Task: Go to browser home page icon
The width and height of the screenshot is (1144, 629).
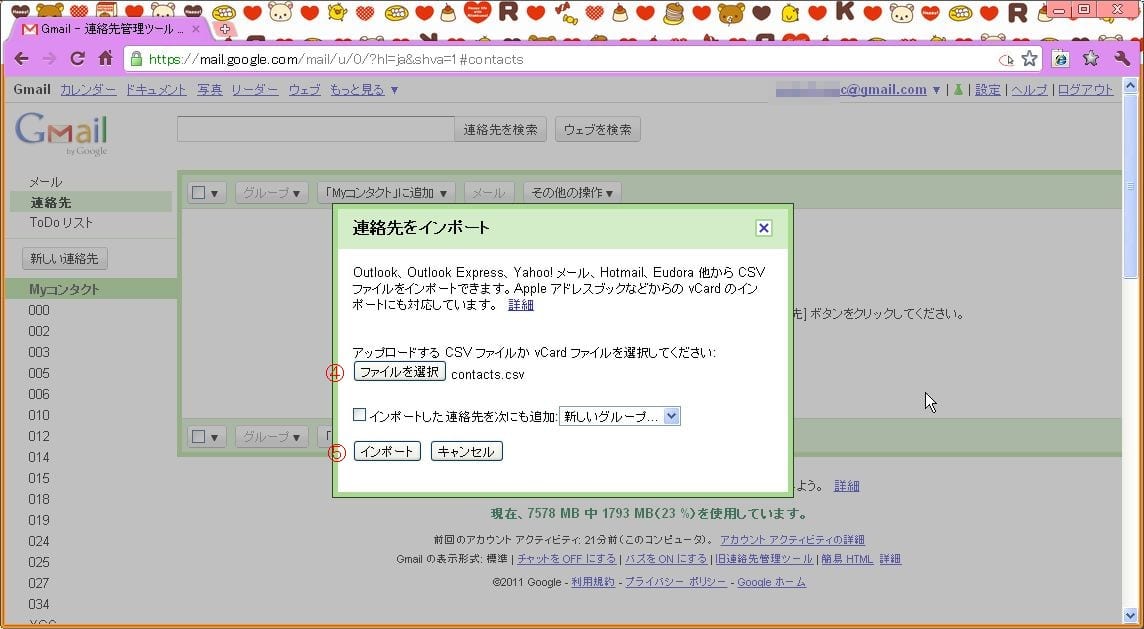Action: pyautogui.click(x=105, y=59)
